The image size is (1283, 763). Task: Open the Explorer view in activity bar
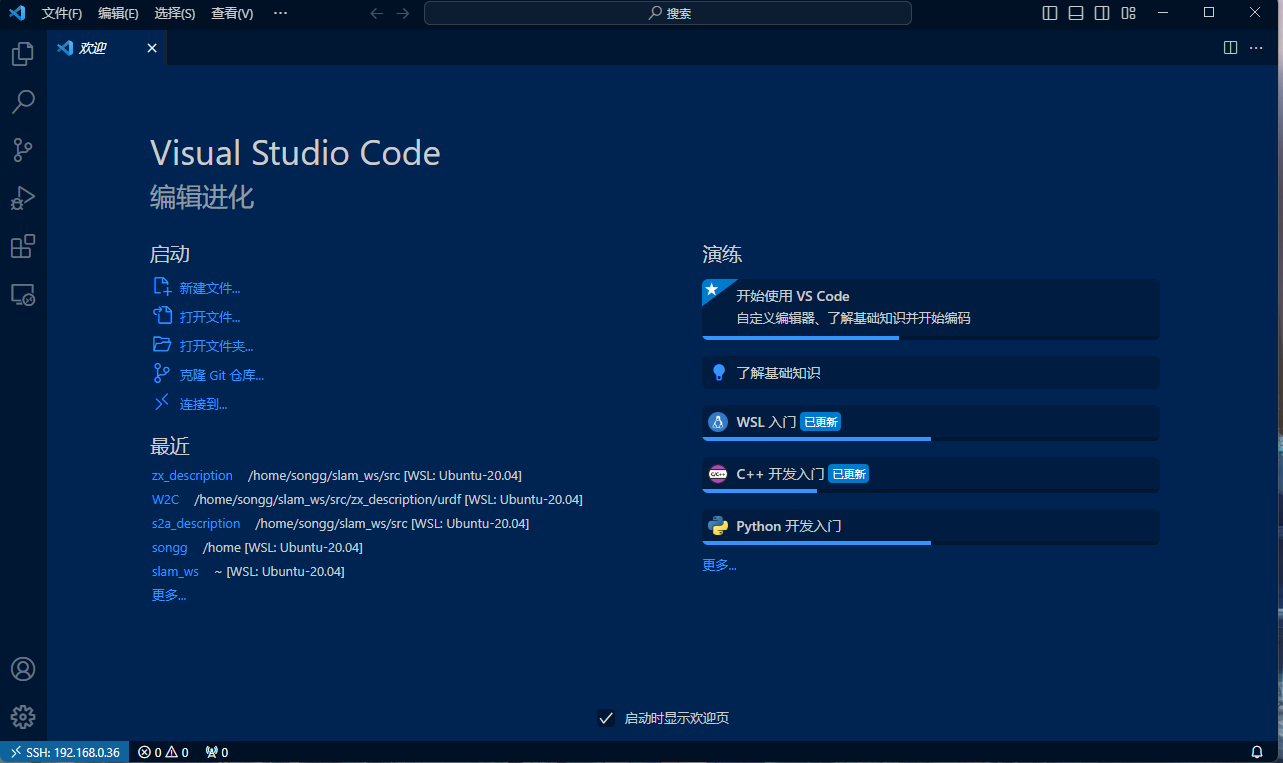click(22, 54)
